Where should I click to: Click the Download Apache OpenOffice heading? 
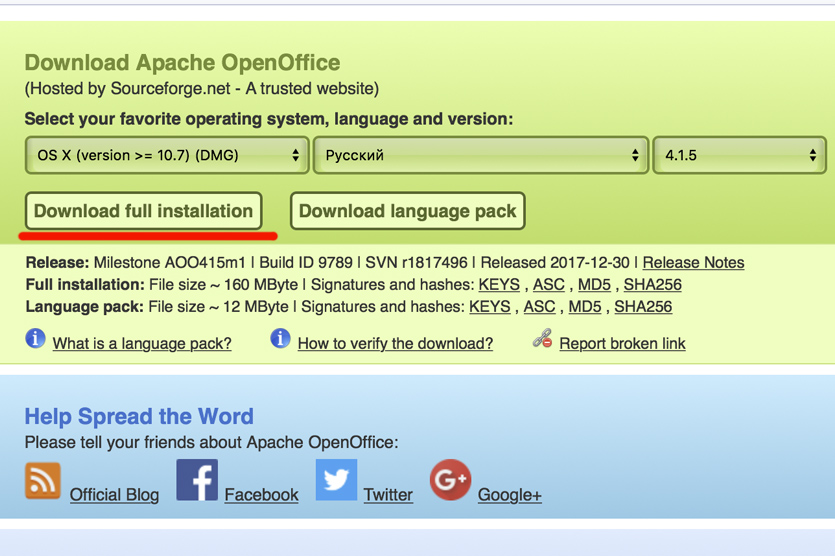pos(182,63)
